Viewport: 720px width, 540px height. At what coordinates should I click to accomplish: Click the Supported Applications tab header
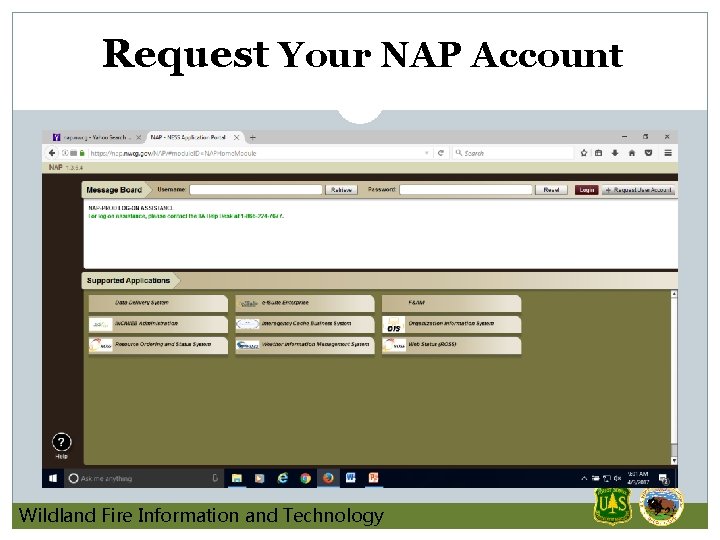click(x=129, y=281)
